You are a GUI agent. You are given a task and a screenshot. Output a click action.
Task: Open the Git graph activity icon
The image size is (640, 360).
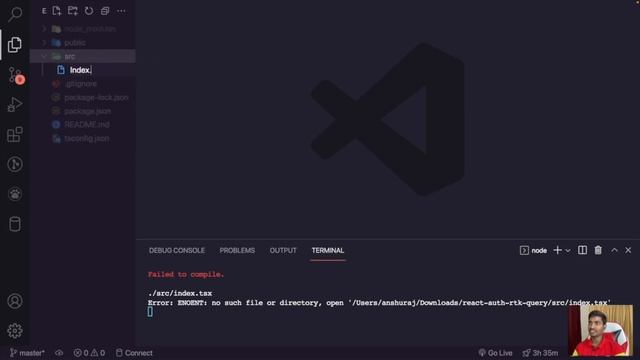[x=15, y=164]
